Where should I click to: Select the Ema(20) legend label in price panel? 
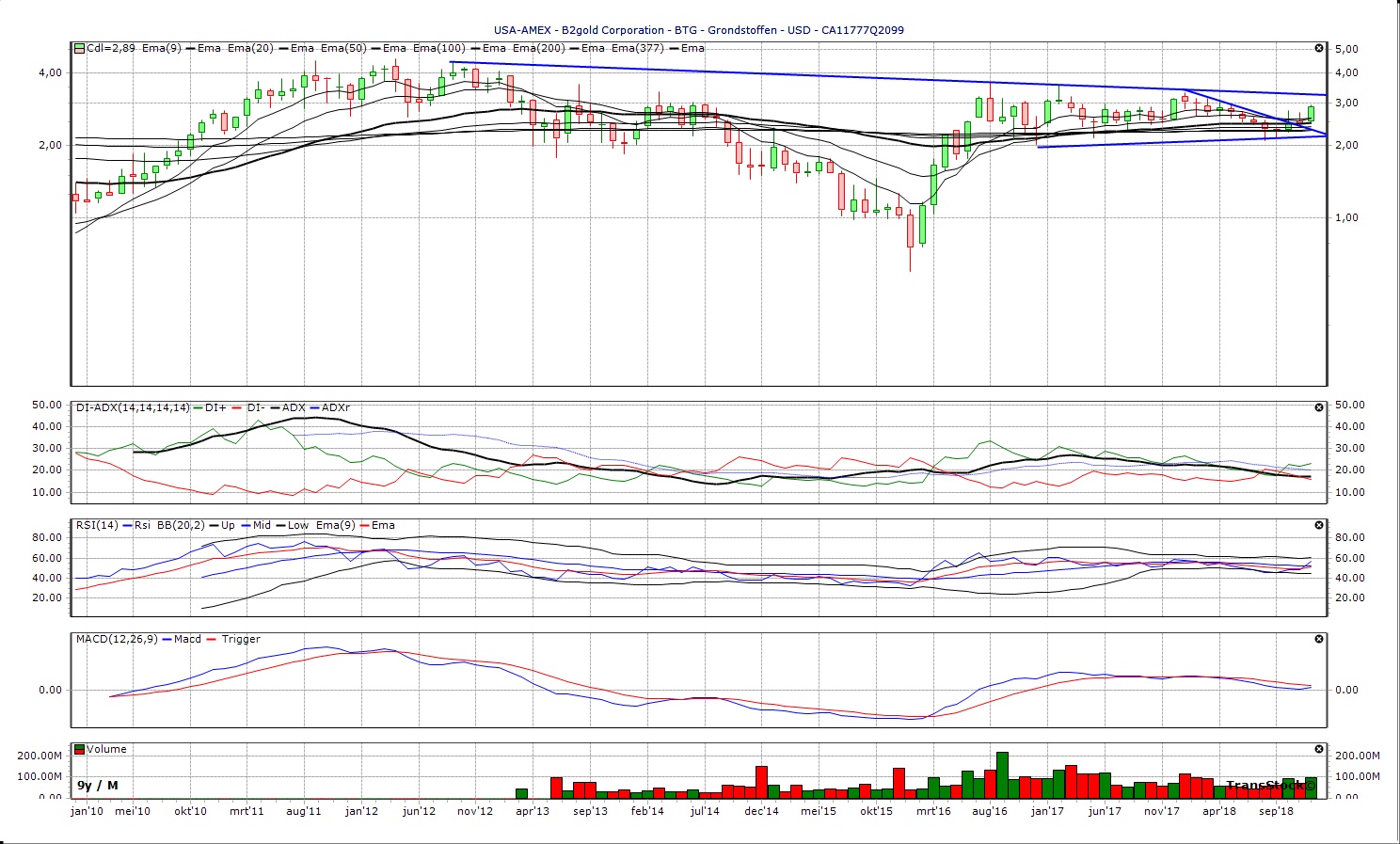[249, 48]
